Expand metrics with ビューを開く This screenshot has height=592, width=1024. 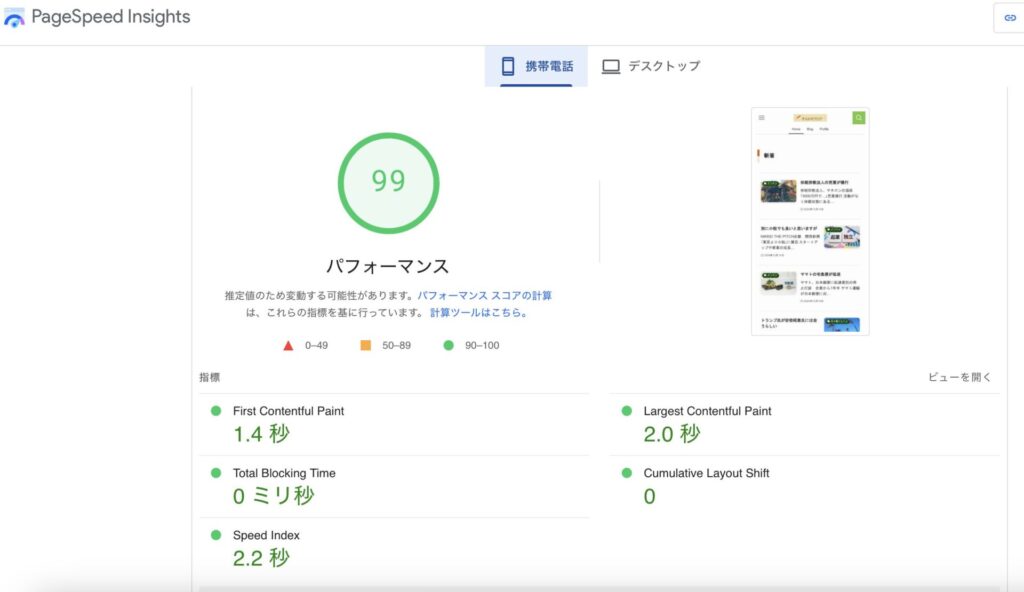pyautogui.click(x=959, y=377)
